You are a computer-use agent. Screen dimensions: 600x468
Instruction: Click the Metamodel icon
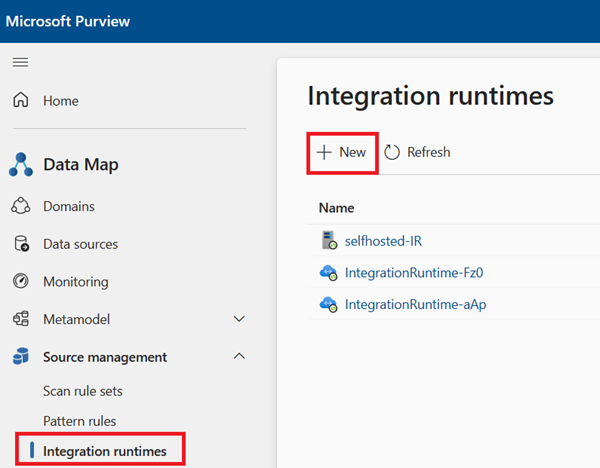pos(21,320)
